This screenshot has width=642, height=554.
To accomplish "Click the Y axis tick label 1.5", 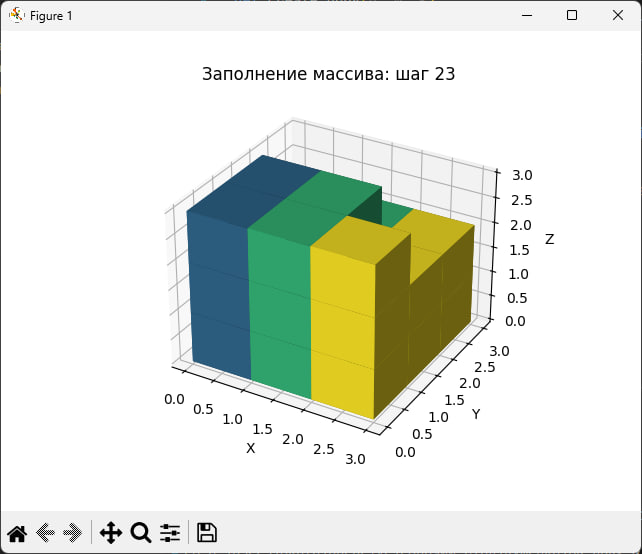I will 454,400.
